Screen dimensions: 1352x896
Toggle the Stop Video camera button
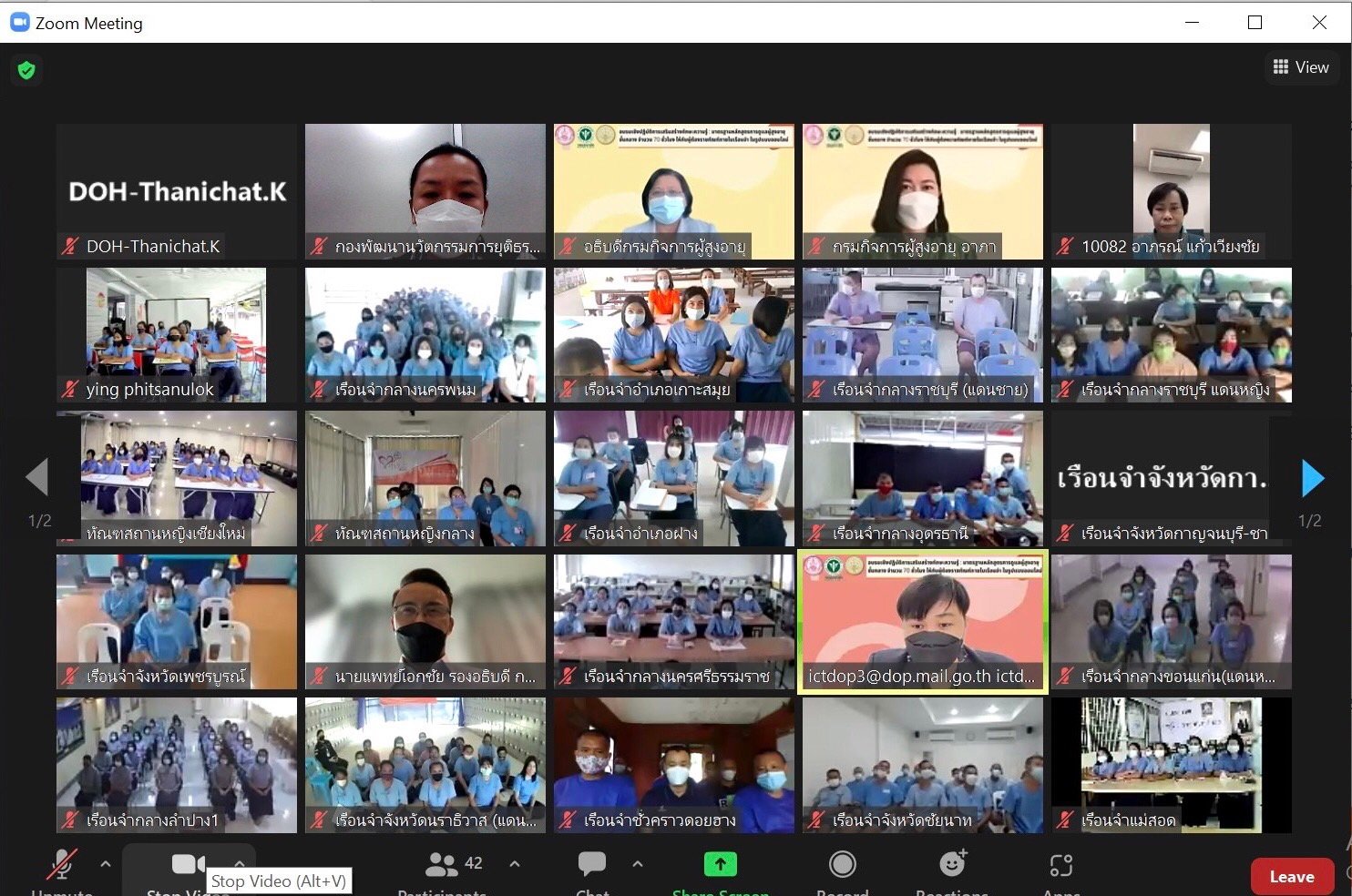(x=188, y=864)
